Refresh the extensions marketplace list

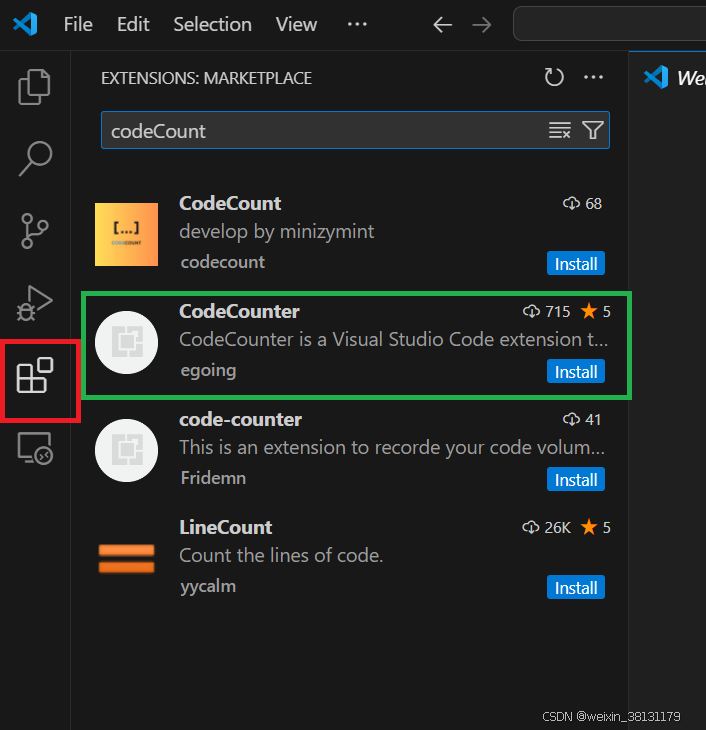coord(554,77)
